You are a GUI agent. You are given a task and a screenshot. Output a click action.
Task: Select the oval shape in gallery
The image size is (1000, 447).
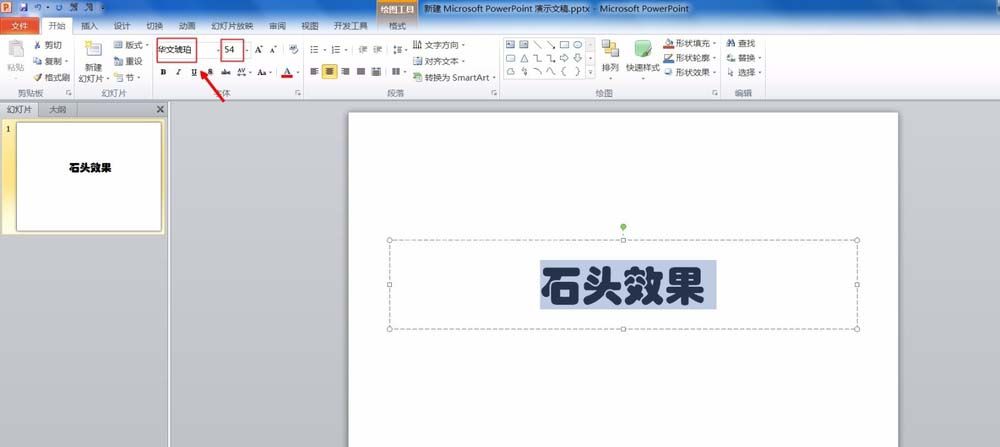tap(577, 45)
